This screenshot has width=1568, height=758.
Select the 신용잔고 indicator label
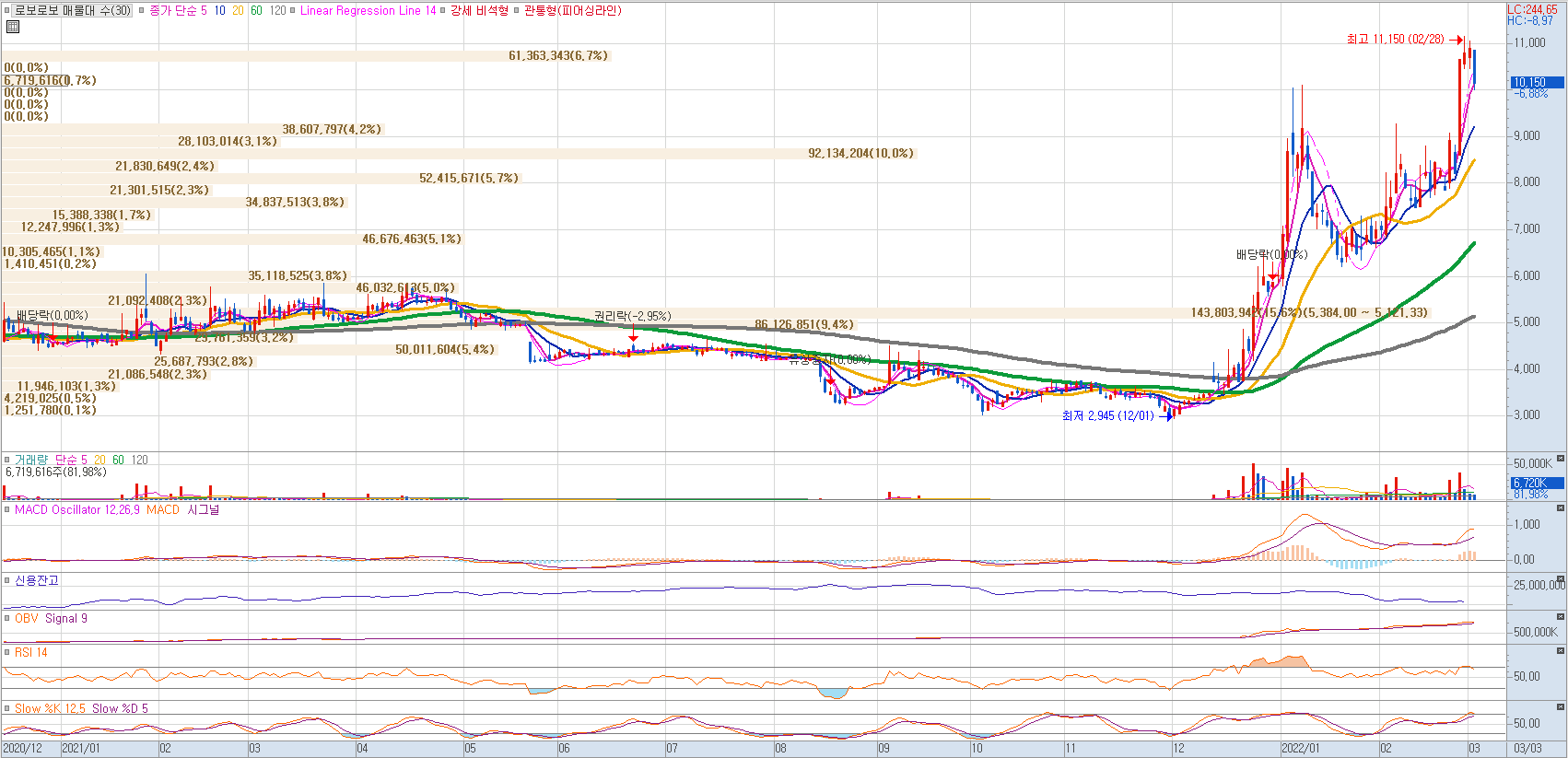(37, 580)
